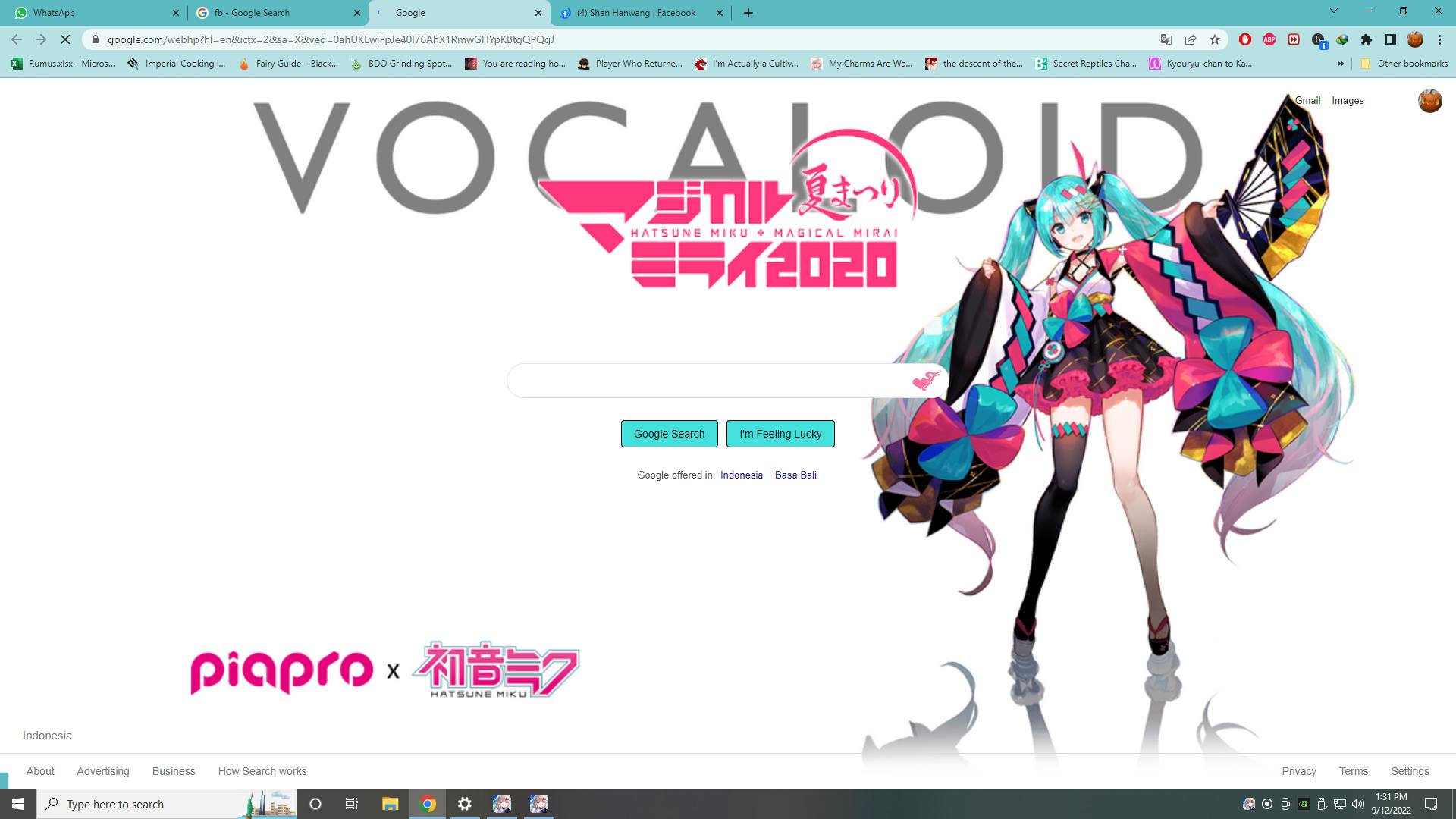Open the Fairy Guide – Black bookmark

coord(288,64)
